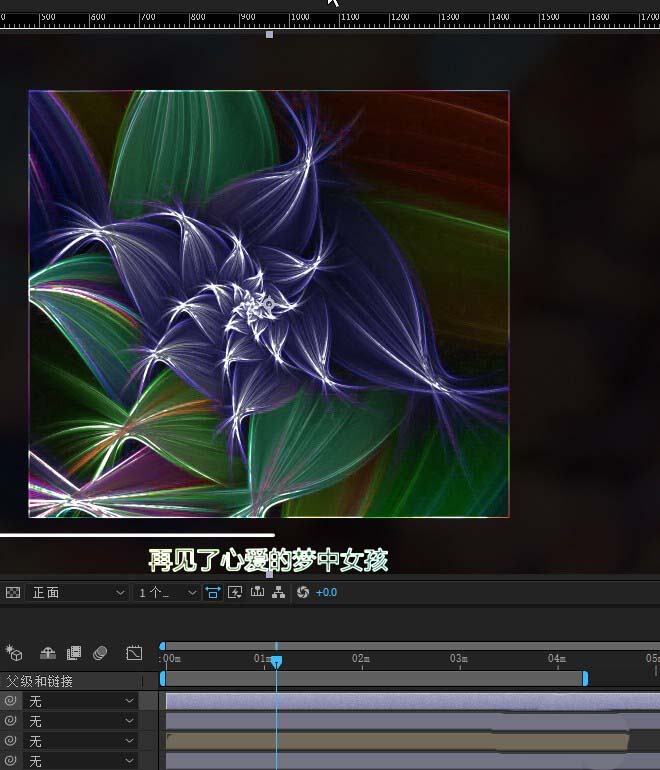
Task: Click the reset exposure aperture icon
Action: (x=301, y=593)
